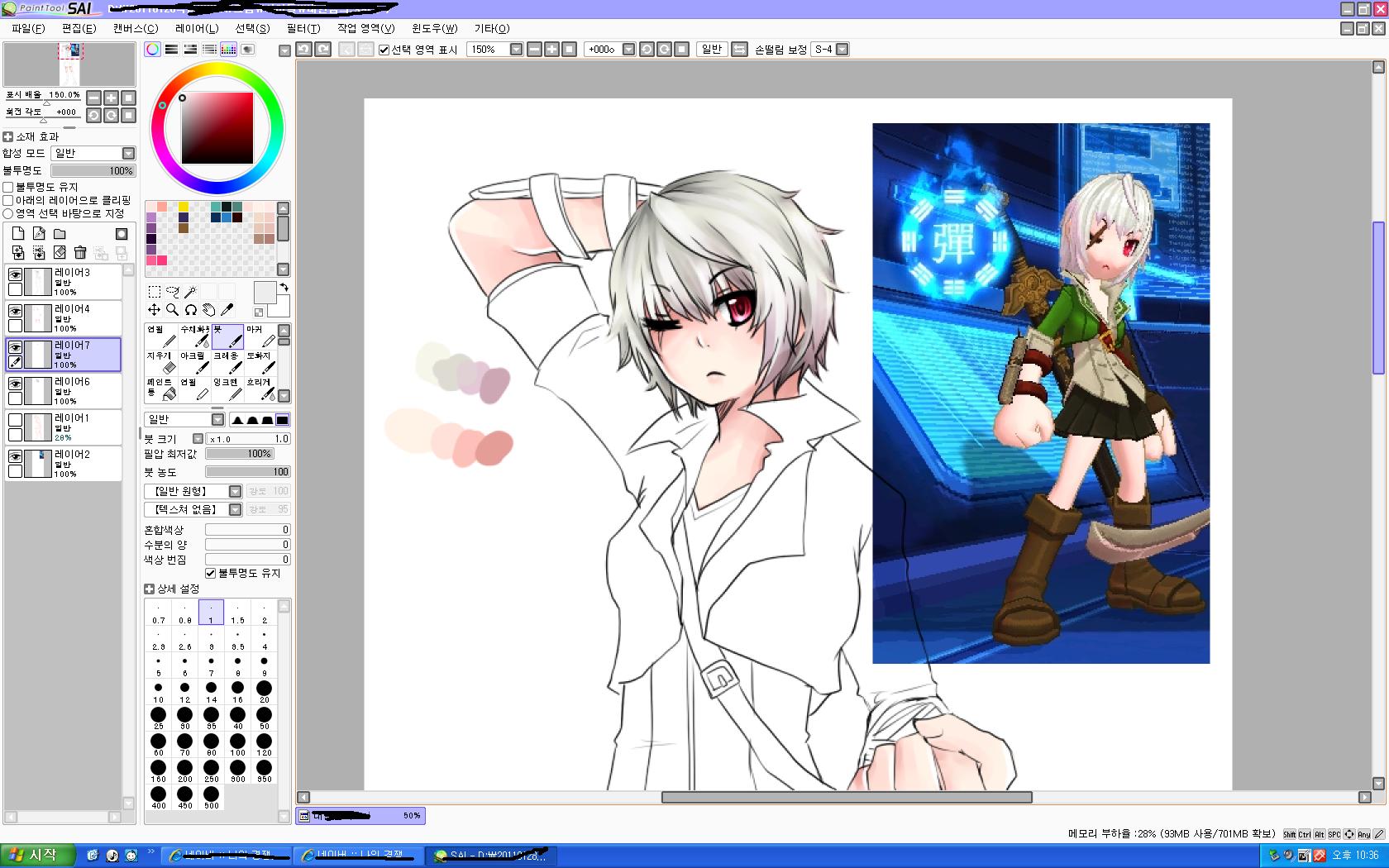Select the hand pan tool

(209, 309)
